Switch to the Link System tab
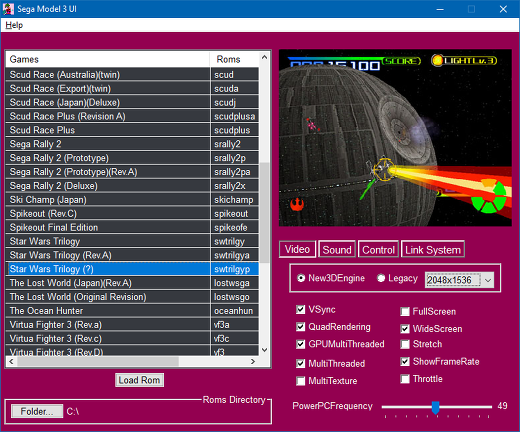Viewport: 520px width, 432px height. (x=433, y=249)
